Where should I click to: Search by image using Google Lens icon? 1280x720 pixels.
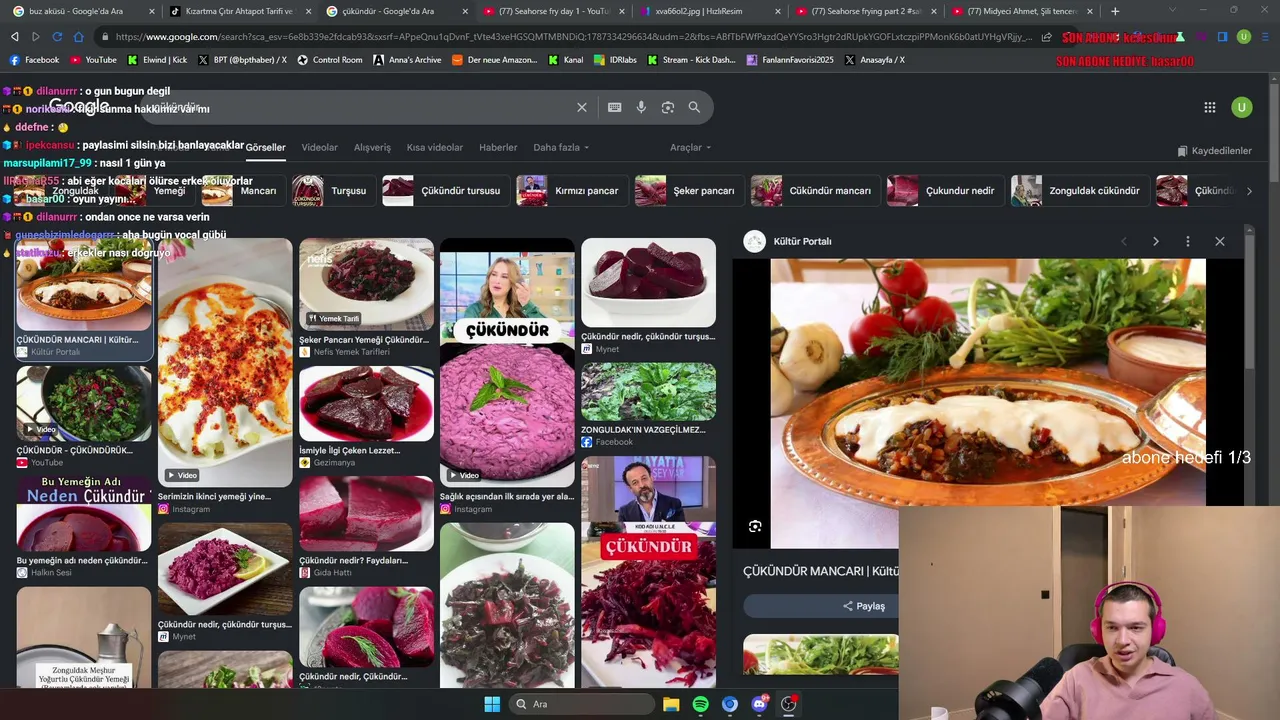point(668,107)
